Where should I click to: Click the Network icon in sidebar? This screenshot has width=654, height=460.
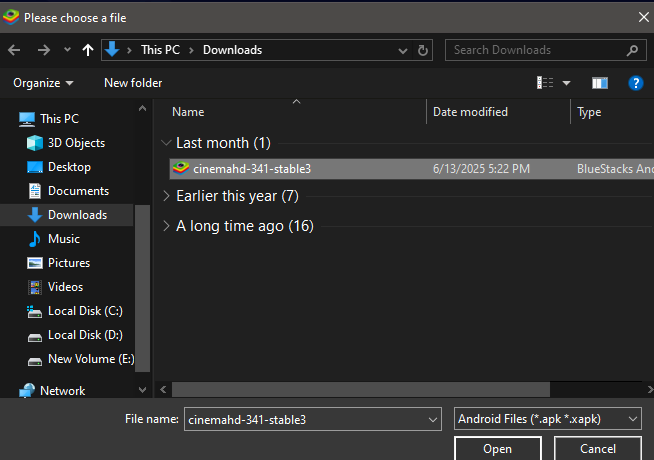click(x=27, y=391)
